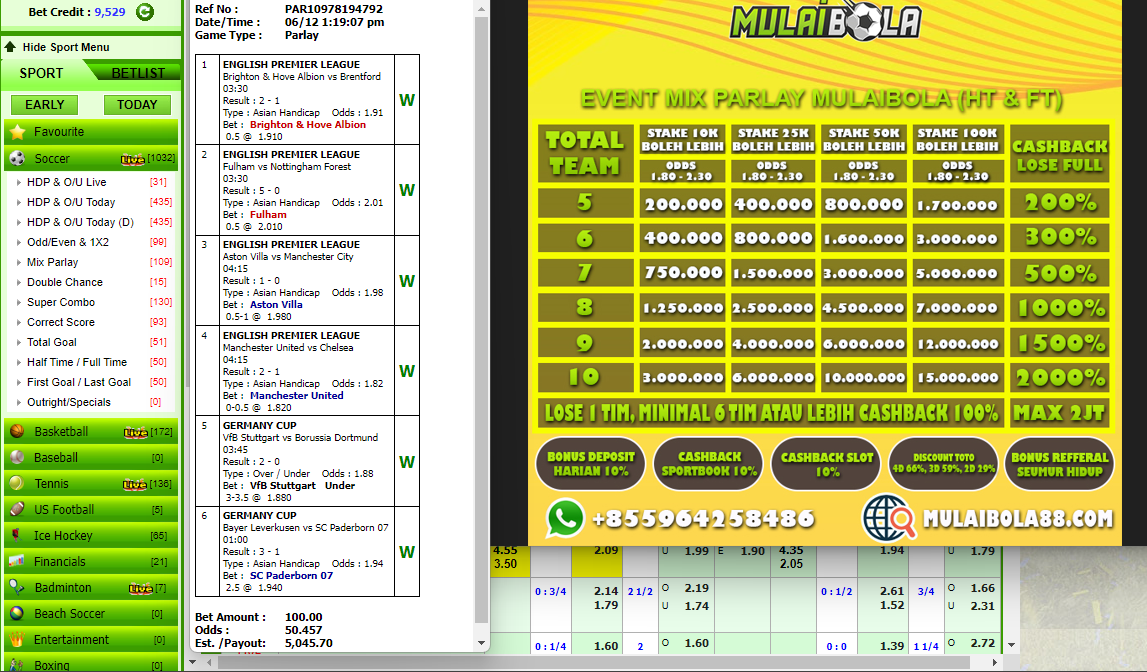The height and width of the screenshot is (672, 1147).
Task: Click the Favourite star icon
Action: 17,132
